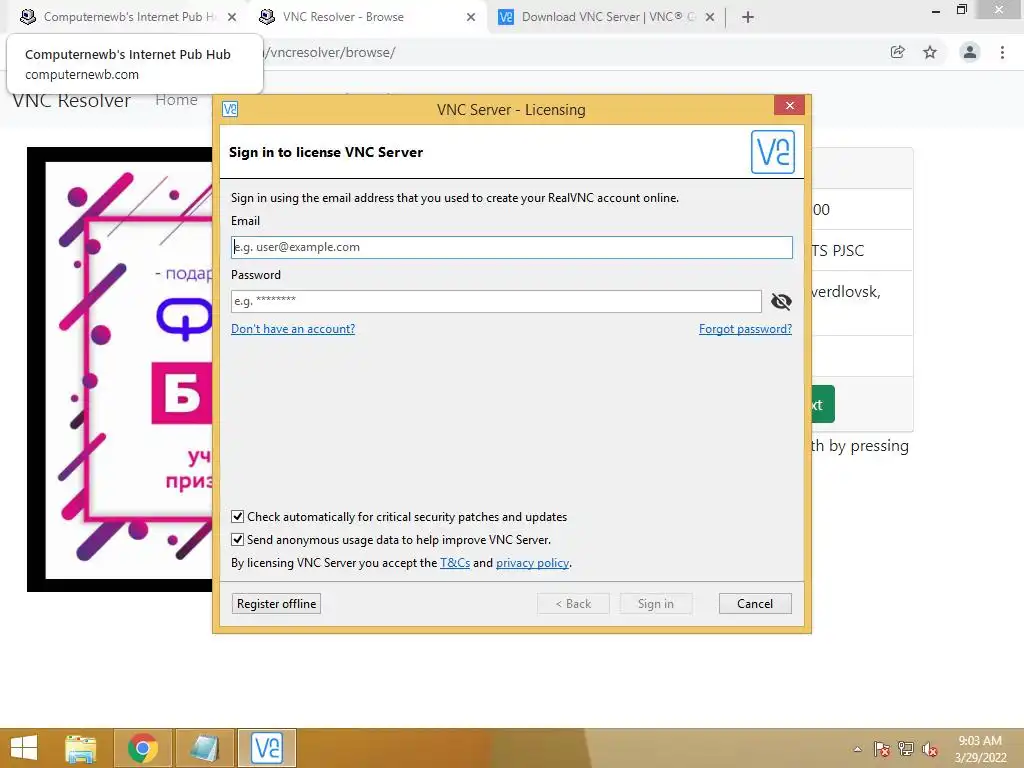
Task: Click the Password input field
Action: 496,301
